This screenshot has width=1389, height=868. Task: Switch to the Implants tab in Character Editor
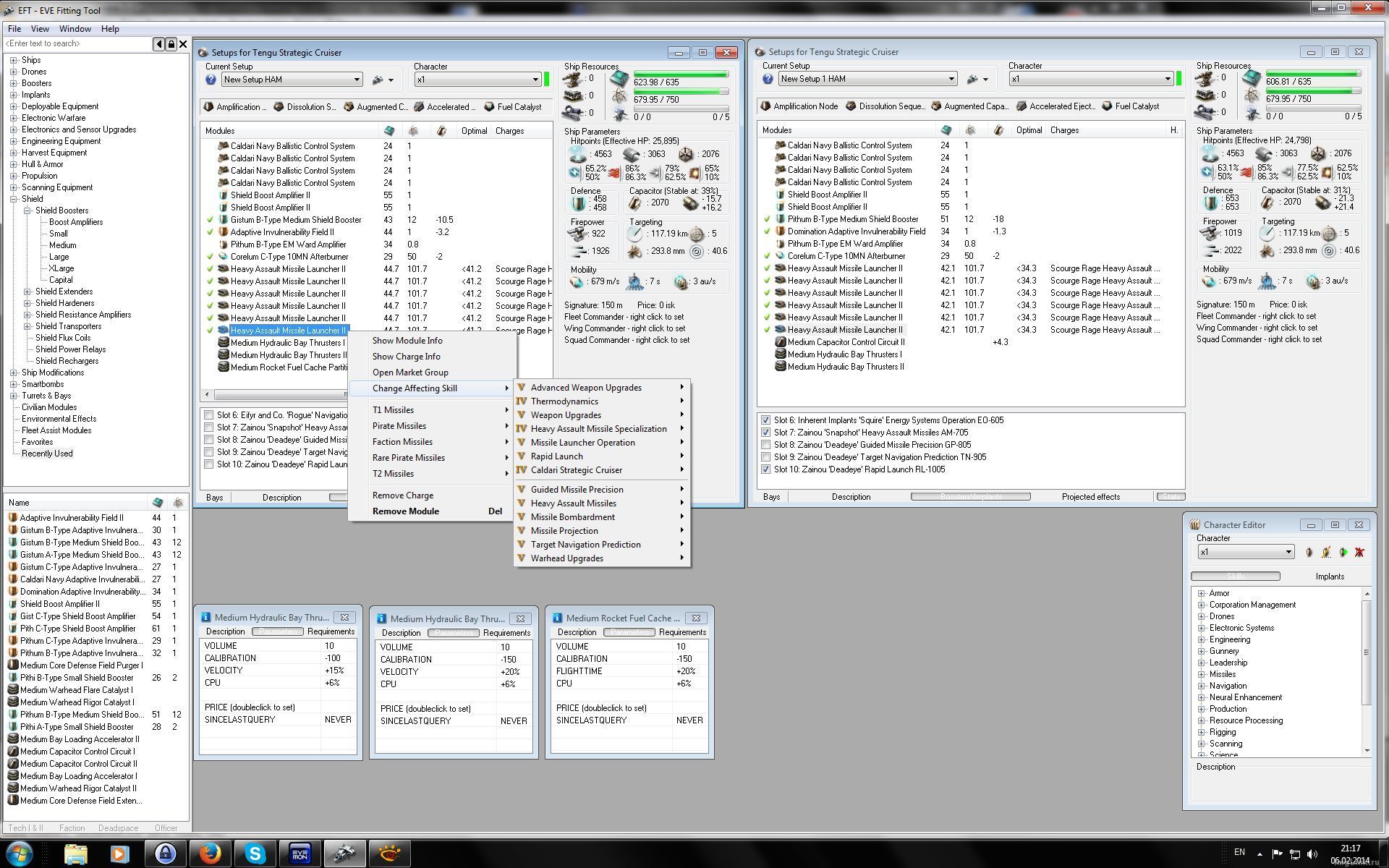pos(1330,576)
